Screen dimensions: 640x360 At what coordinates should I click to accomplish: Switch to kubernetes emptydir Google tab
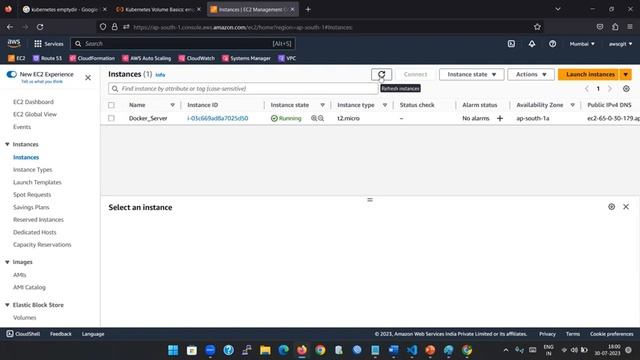pos(64,9)
